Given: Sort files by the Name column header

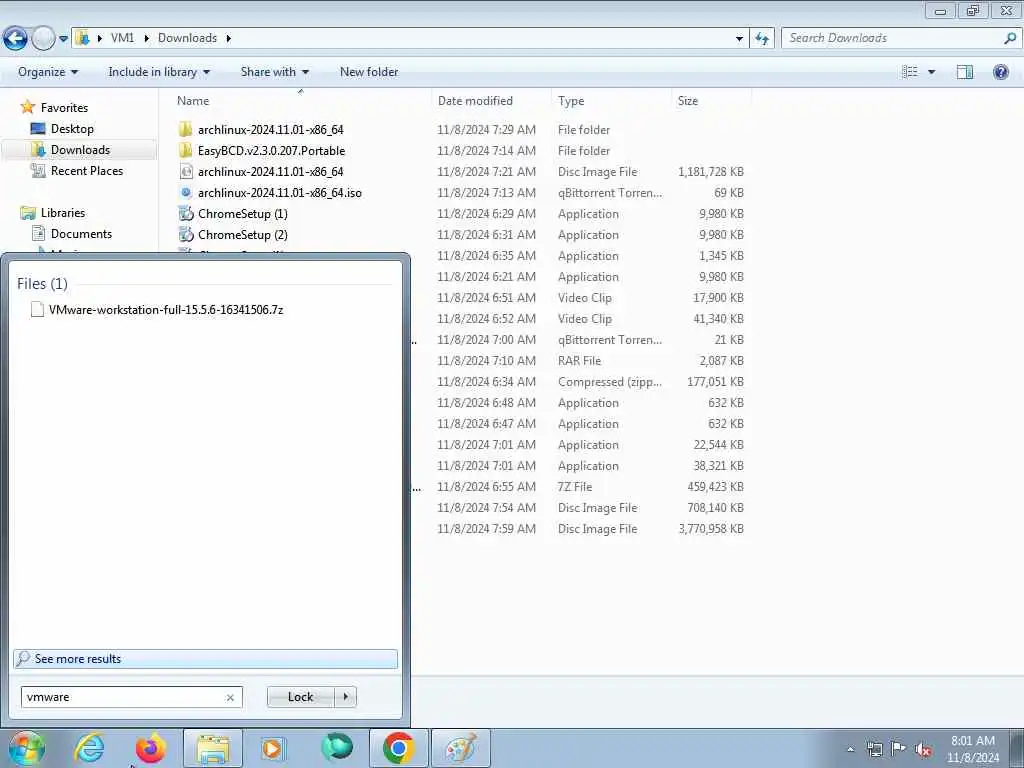Looking at the screenshot, I should 193,101.
